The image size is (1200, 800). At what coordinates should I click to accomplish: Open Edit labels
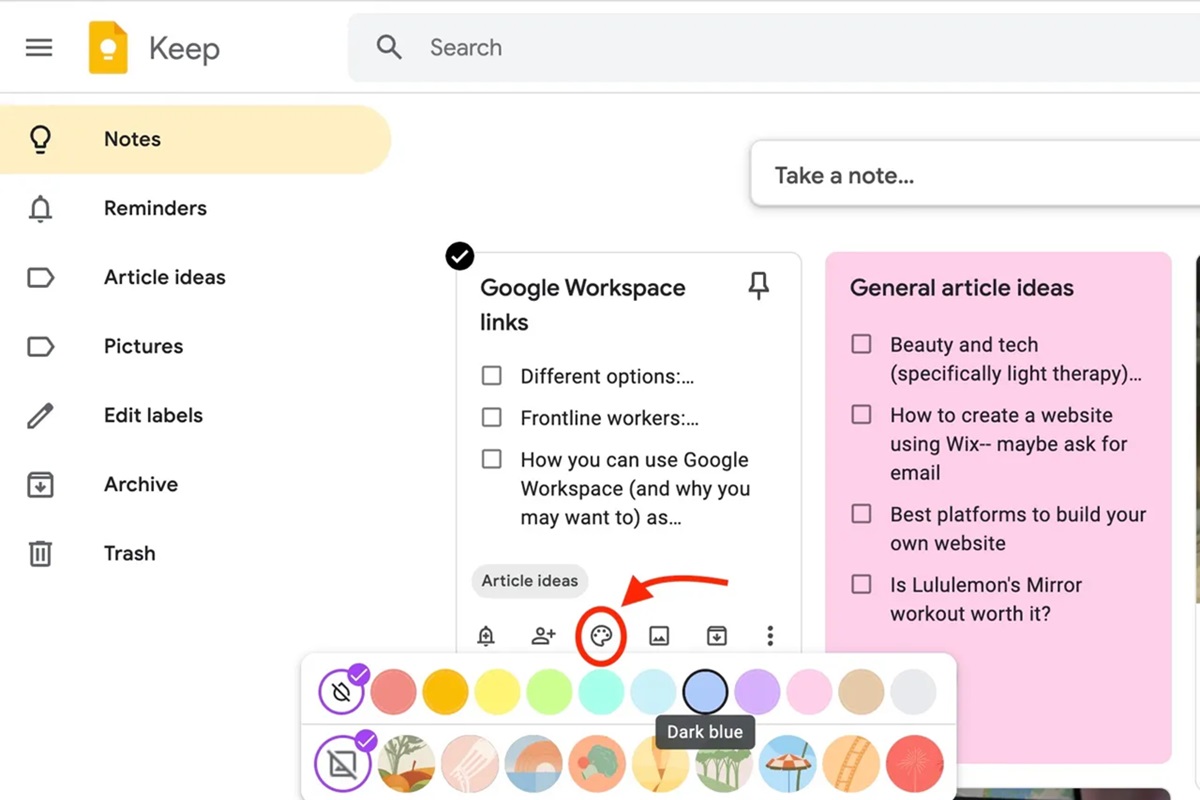point(195,415)
